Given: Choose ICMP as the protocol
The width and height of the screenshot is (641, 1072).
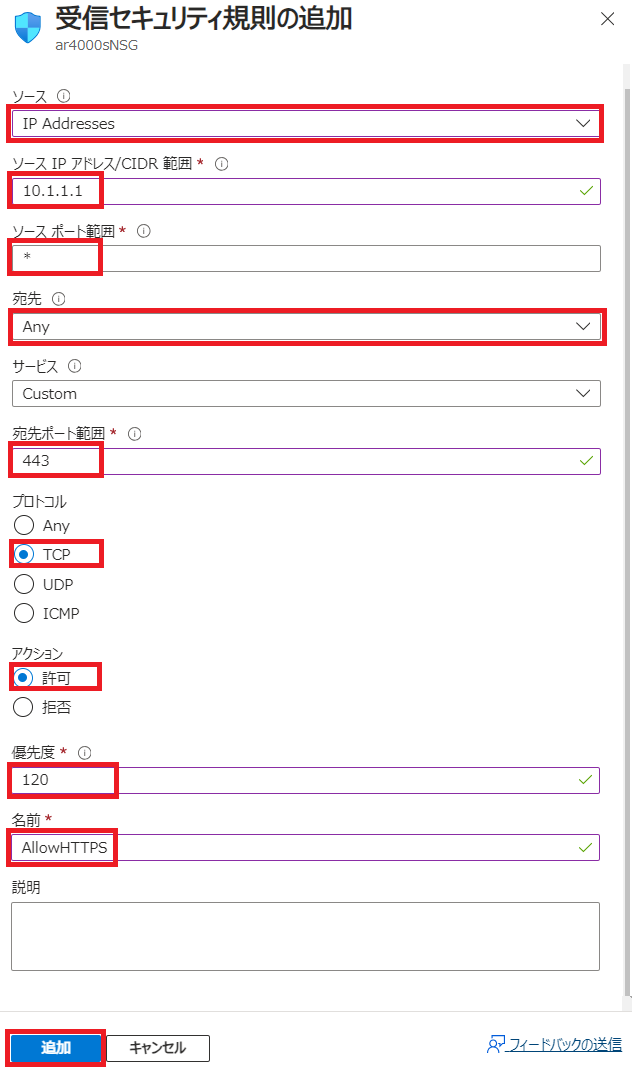Looking at the screenshot, I should [25, 613].
